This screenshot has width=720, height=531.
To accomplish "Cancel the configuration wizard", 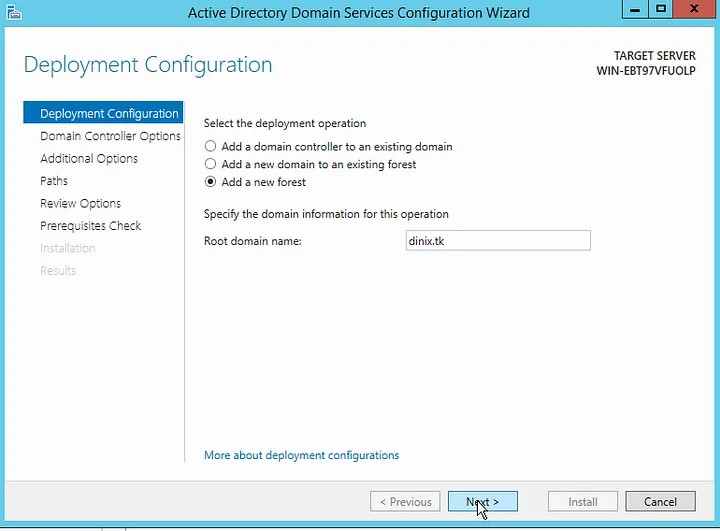I will pos(660,502).
